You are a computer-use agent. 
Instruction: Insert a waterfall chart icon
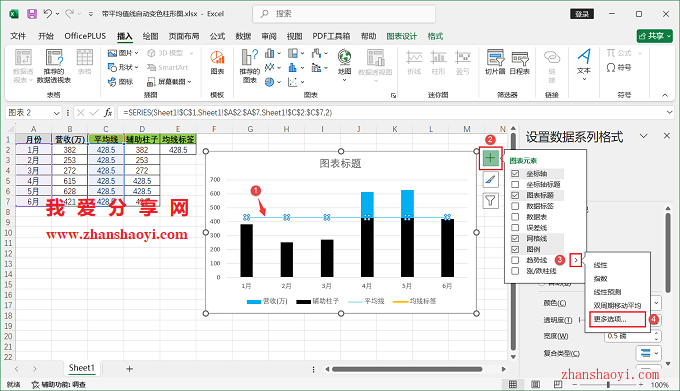tap(317, 53)
